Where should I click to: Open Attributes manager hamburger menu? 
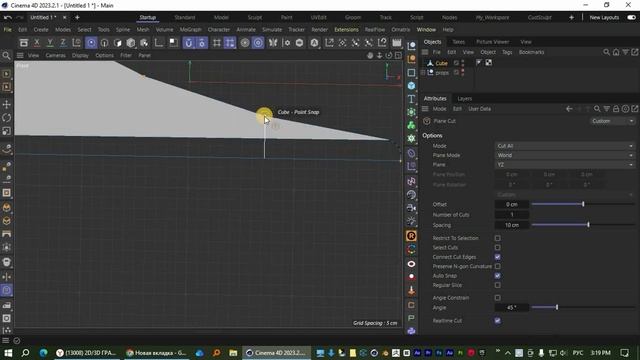pos(425,109)
